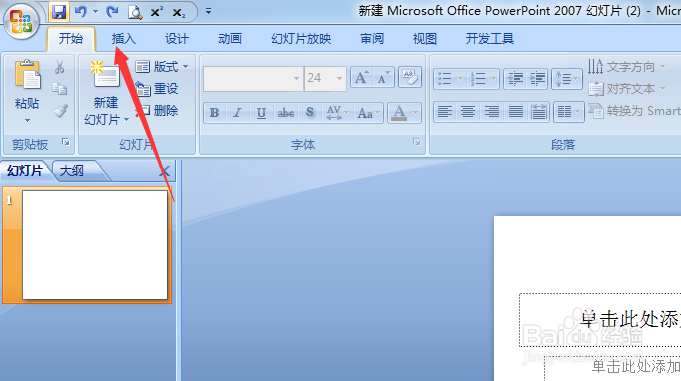Justify the text
Screen dimensions: 681x381
[x=516, y=112]
